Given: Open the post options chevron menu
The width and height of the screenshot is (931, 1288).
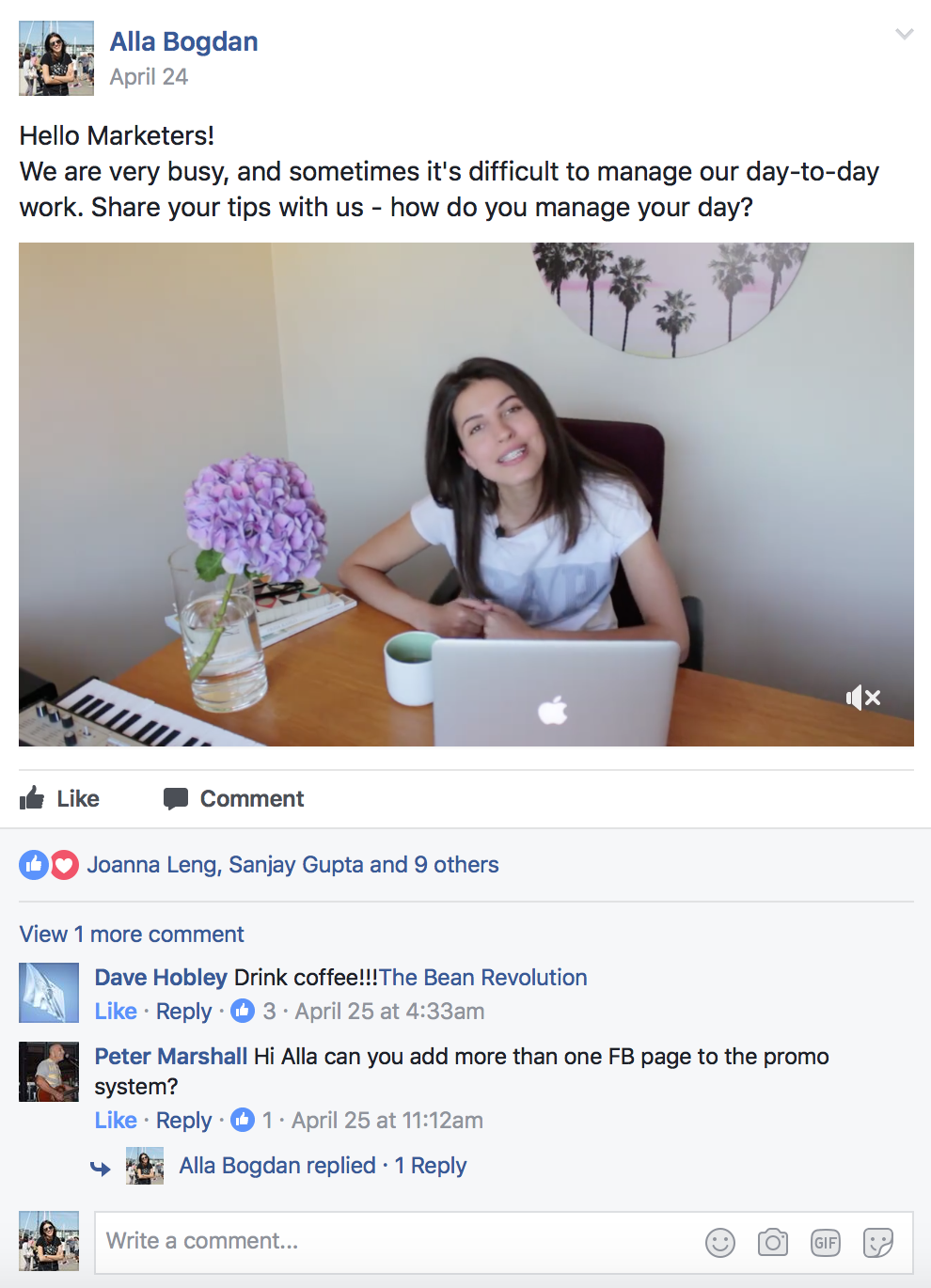Looking at the screenshot, I should [x=905, y=35].
